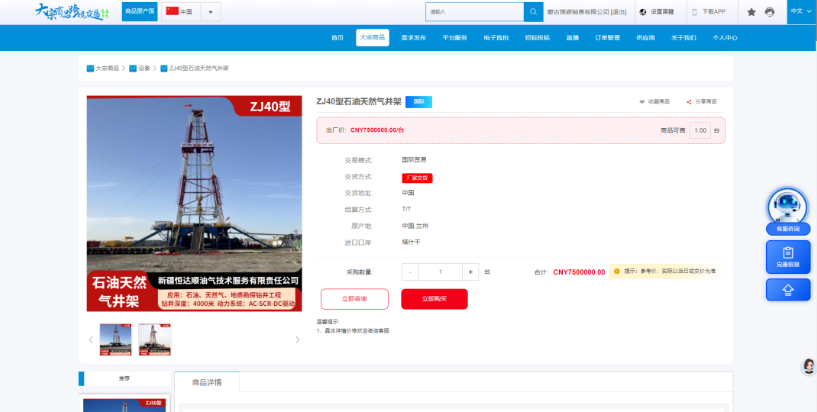Open favorites via the star icon
This screenshot has width=817, height=412.
751,12
